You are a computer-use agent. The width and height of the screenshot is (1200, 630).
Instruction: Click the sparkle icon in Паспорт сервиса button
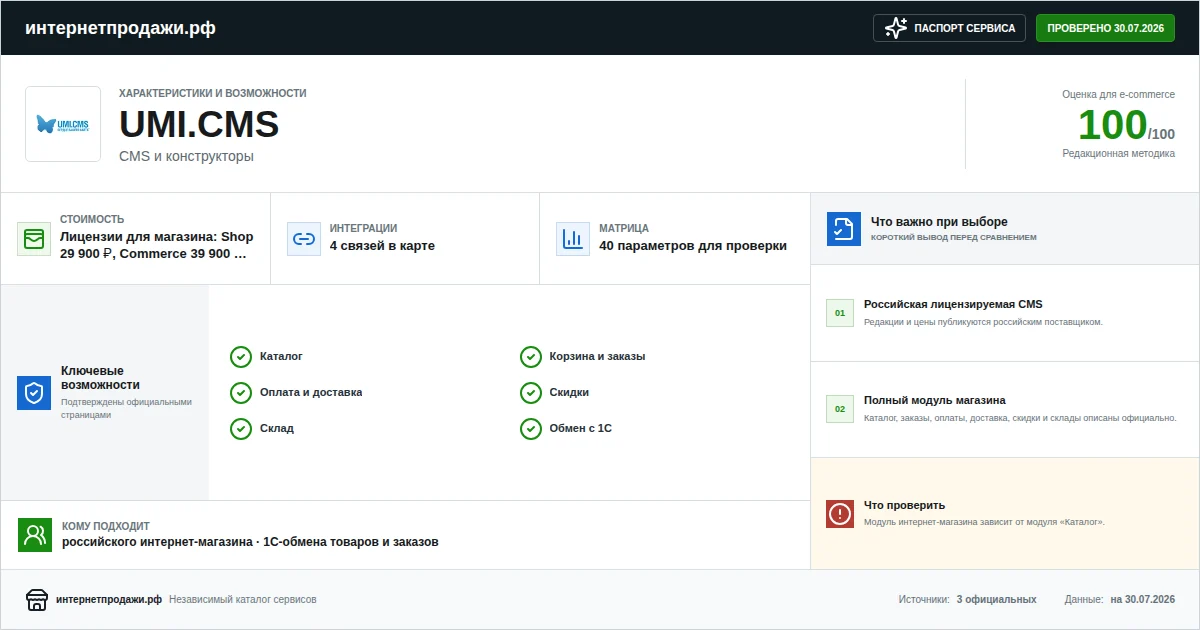896,28
